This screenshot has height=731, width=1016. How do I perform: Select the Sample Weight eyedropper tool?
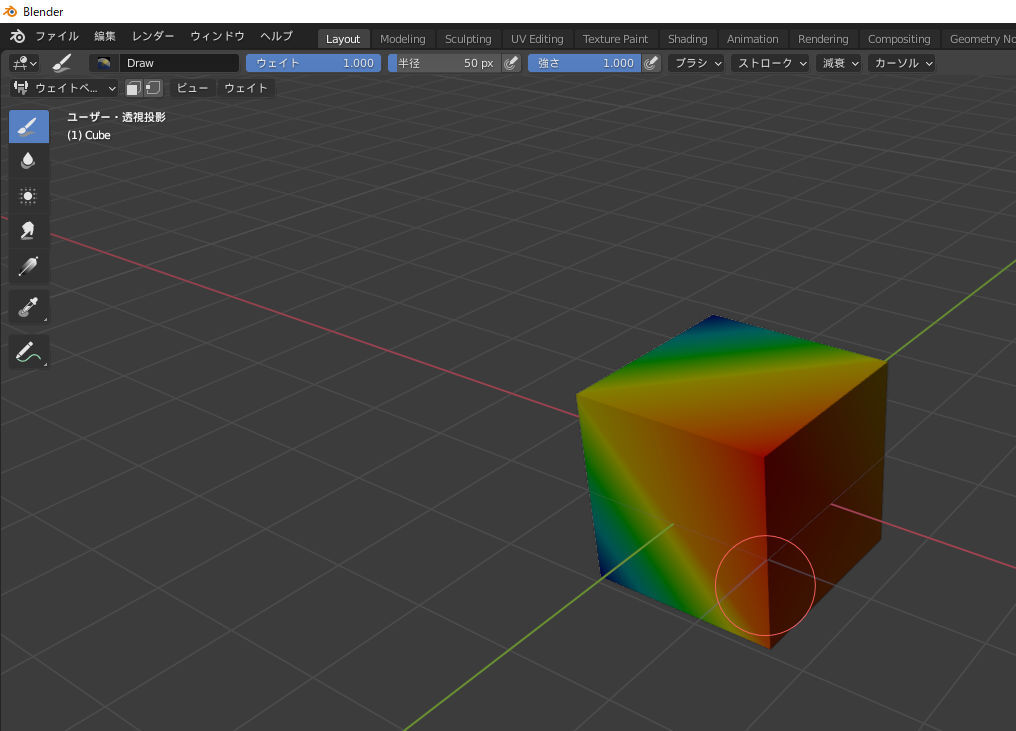coord(29,307)
